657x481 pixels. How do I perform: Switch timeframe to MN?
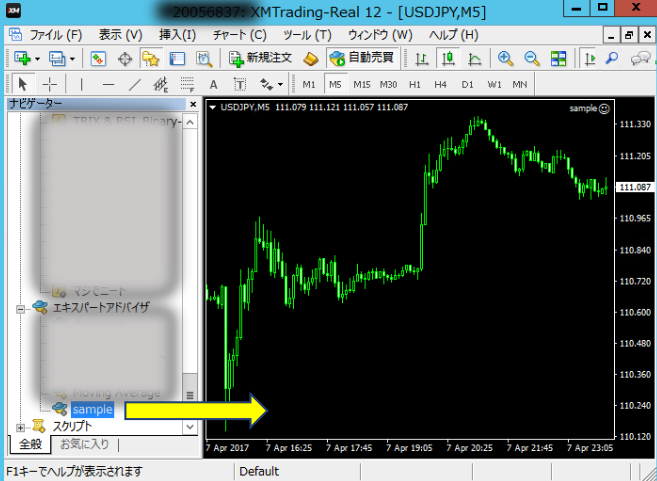pos(520,85)
